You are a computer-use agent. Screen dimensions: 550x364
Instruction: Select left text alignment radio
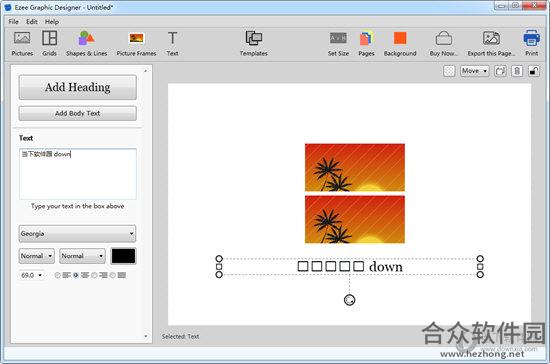[x=58, y=275]
